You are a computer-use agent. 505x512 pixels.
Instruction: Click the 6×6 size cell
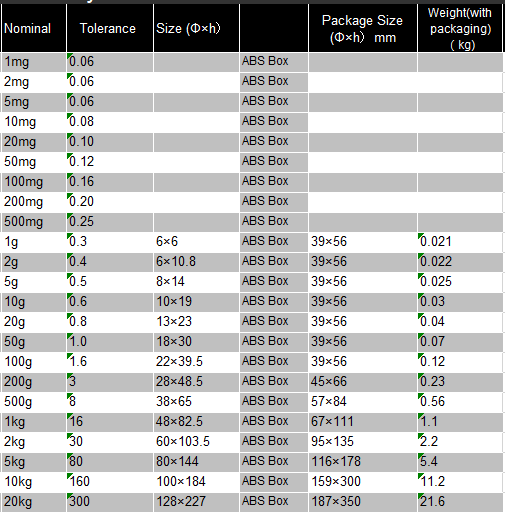[x=196, y=242]
